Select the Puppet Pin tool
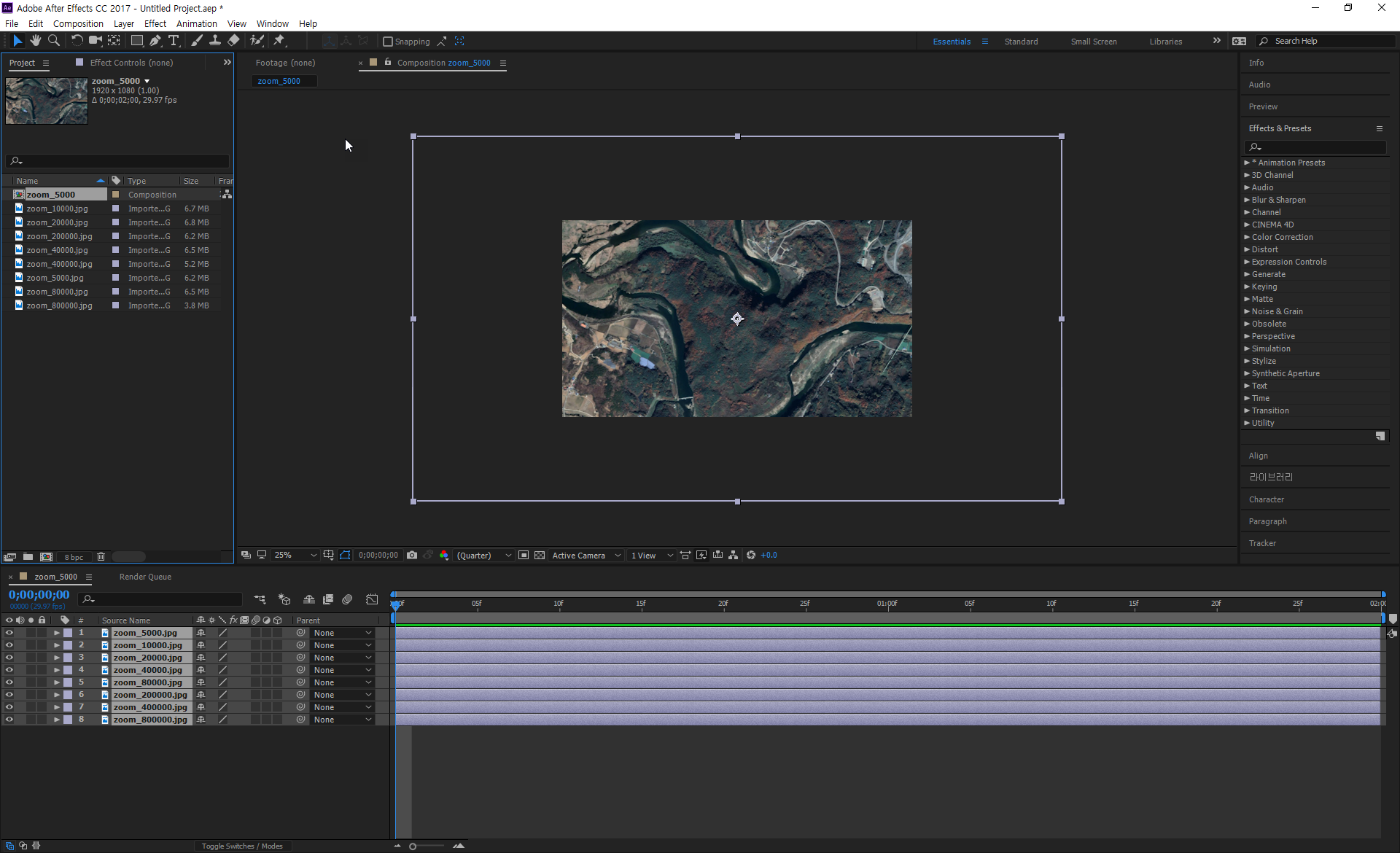 279,41
